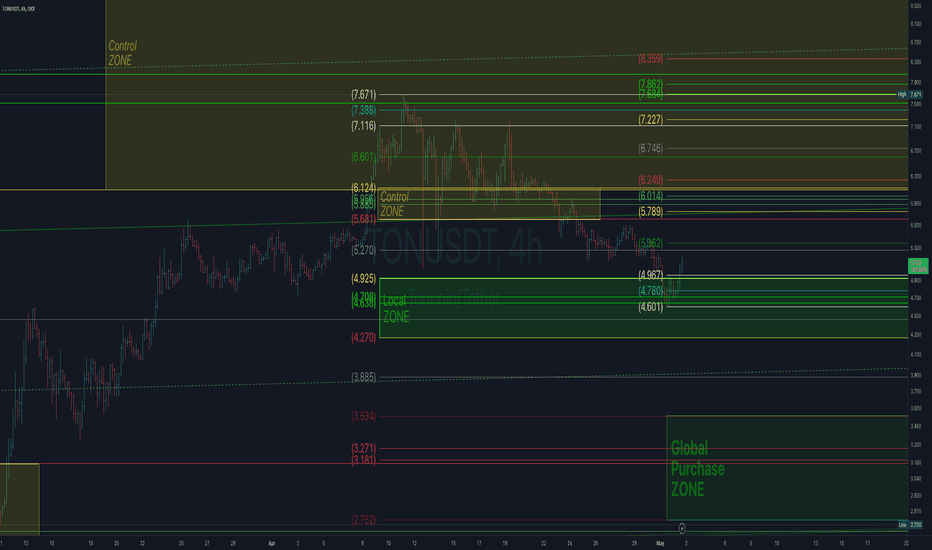This screenshot has height=550, width=932.
Task: Click the yellow (5.789) level label
Action: (650, 212)
